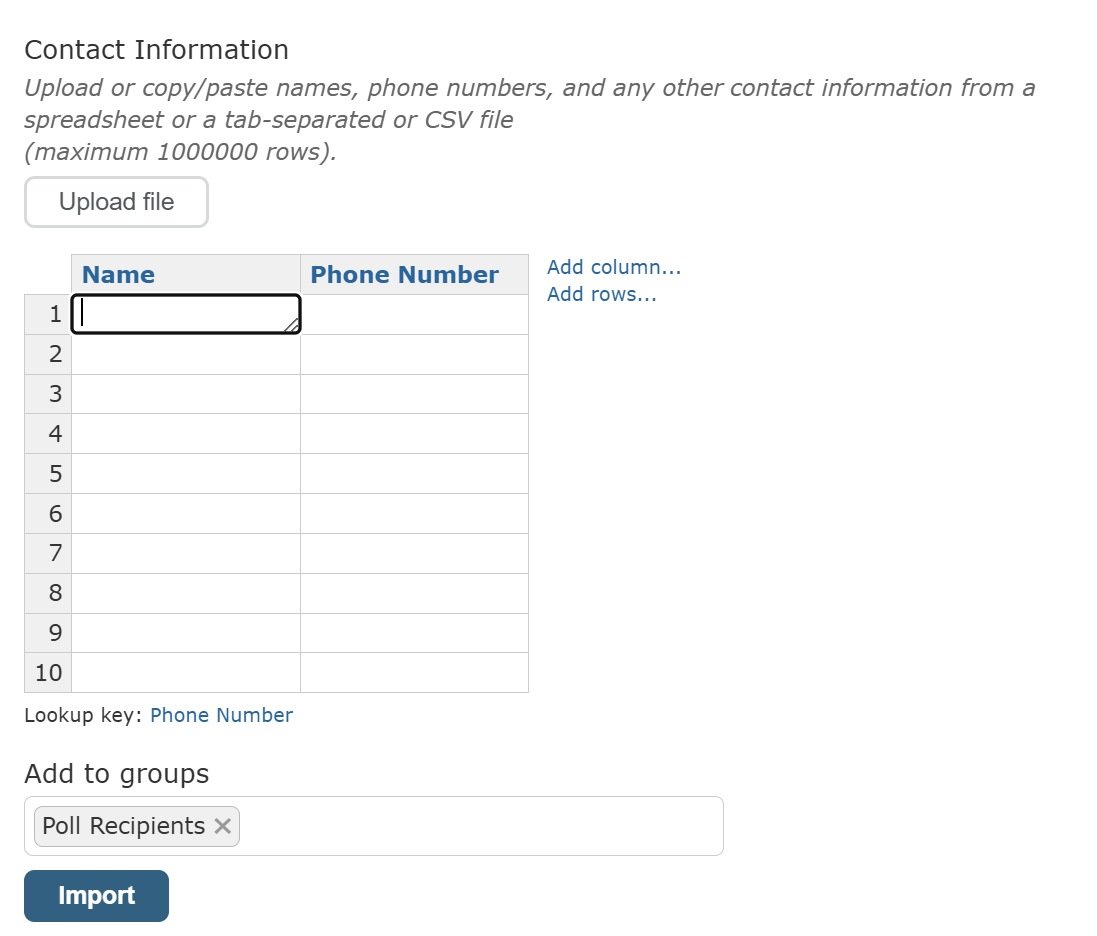This screenshot has width=1097, height=936.
Task: Click the Phone Number cell in row 6
Action: point(414,513)
